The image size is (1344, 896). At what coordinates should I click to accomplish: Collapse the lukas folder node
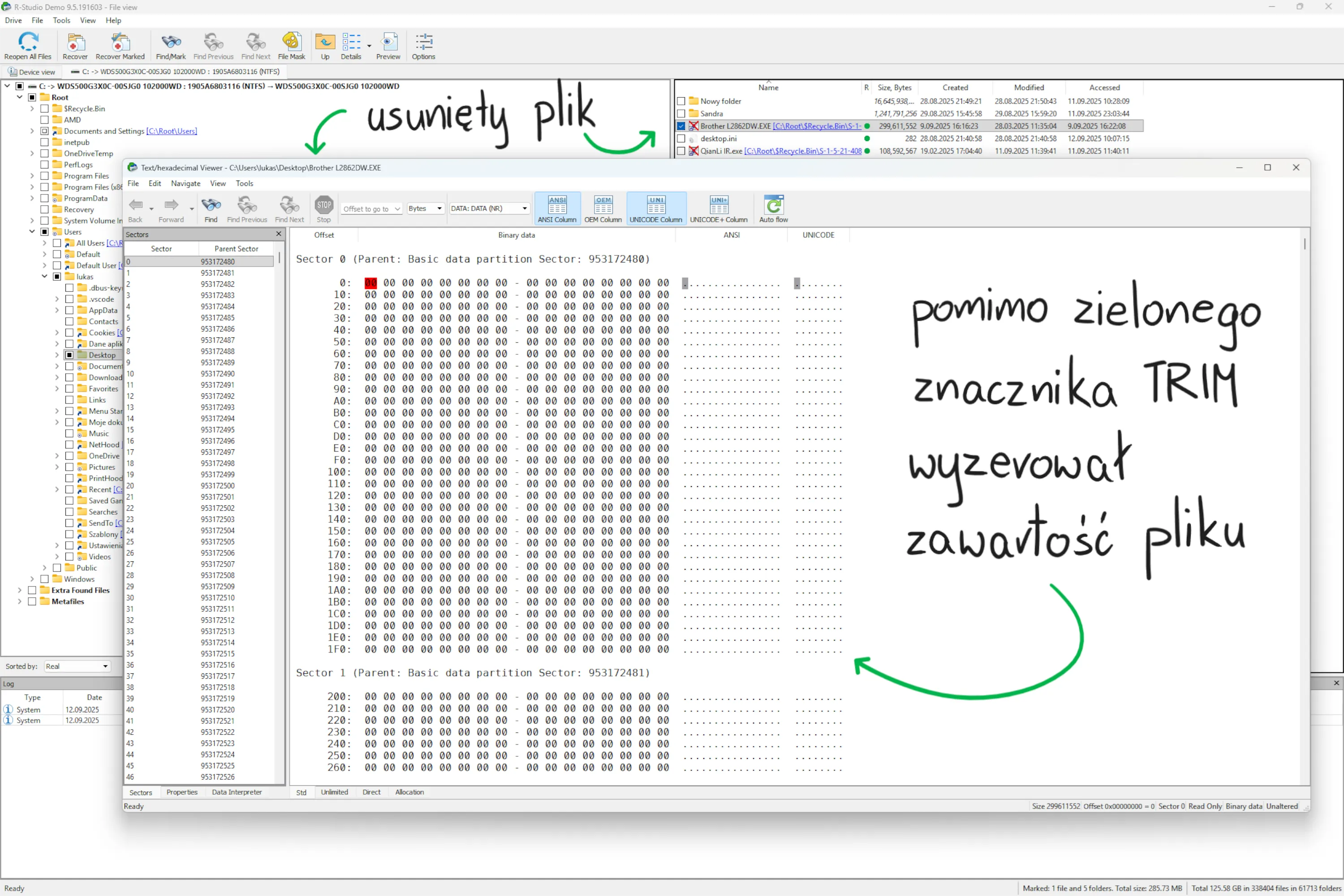[44, 276]
